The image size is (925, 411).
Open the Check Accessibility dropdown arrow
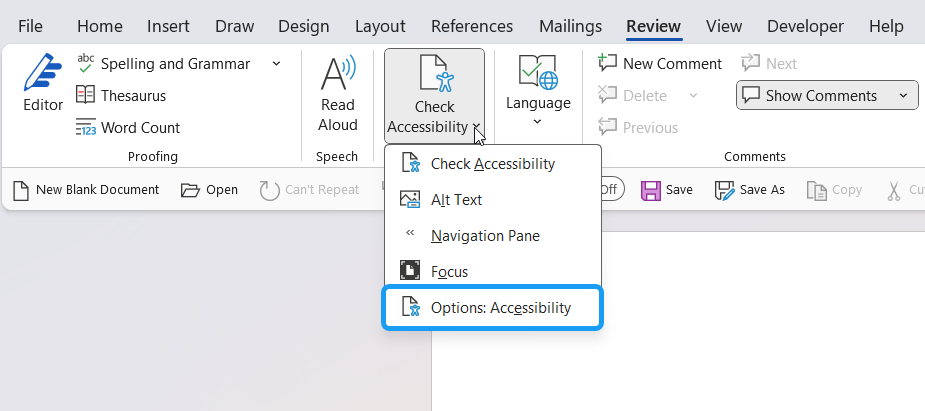point(477,128)
